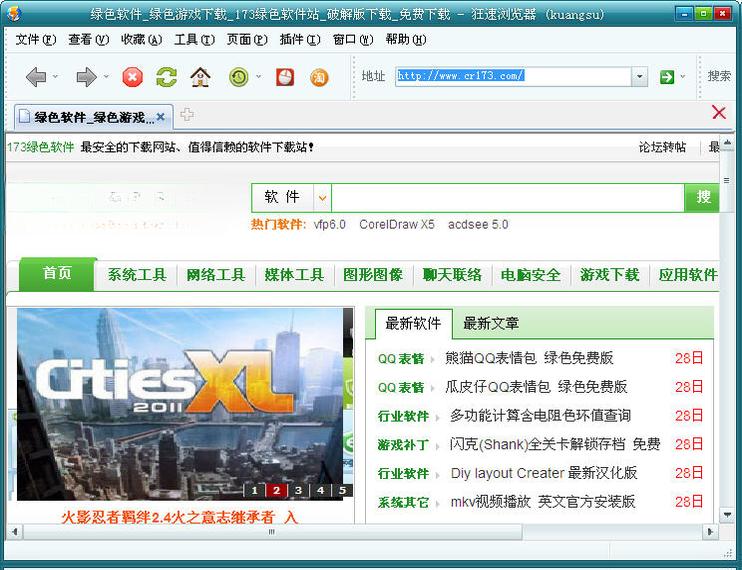The image size is (742, 570).
Task: Click the horizontal scrollbar thumb
Action: (x=273, y=532)
